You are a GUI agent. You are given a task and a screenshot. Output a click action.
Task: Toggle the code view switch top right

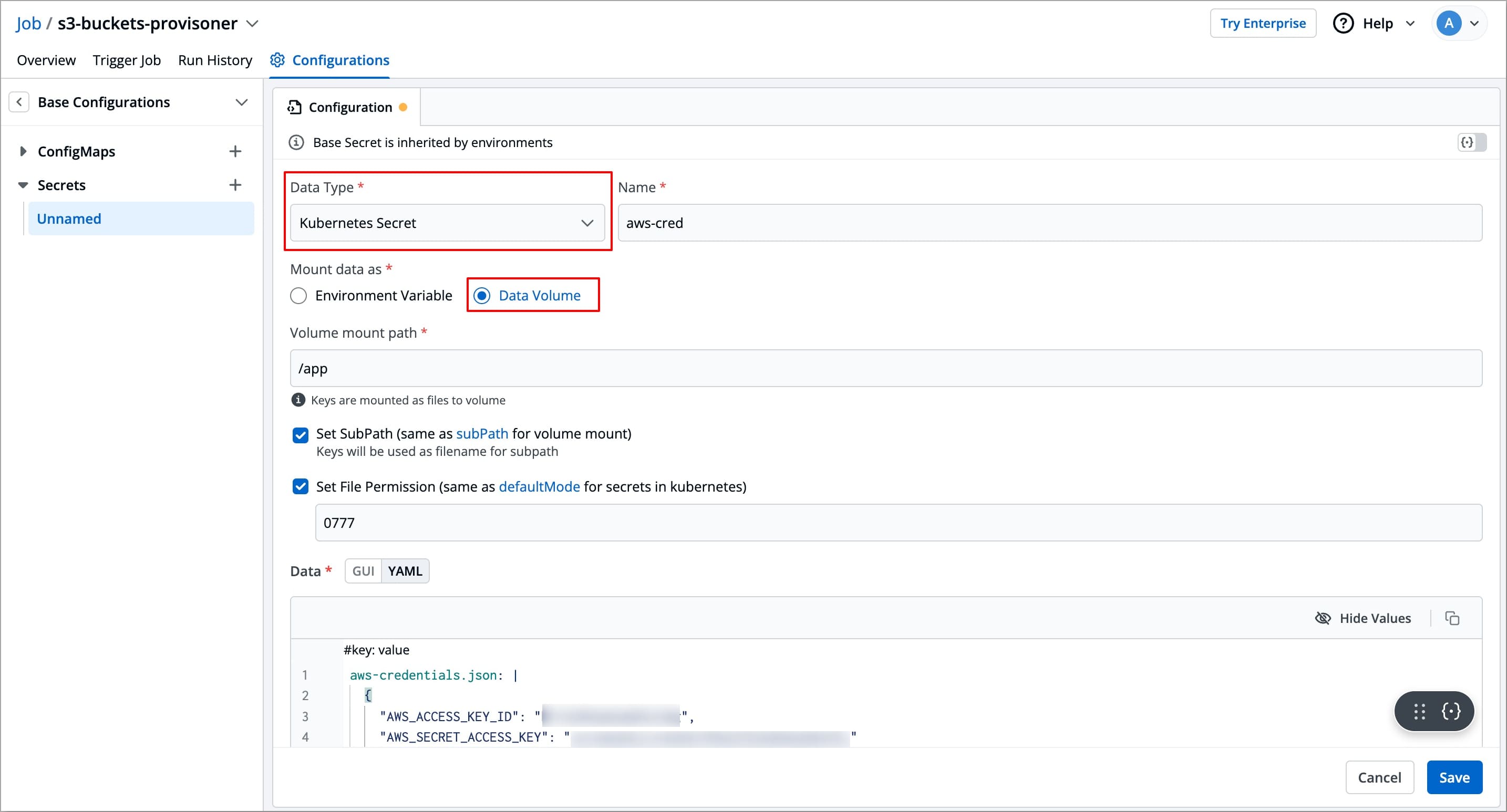pyautogui.click(x=1471, y=142)
